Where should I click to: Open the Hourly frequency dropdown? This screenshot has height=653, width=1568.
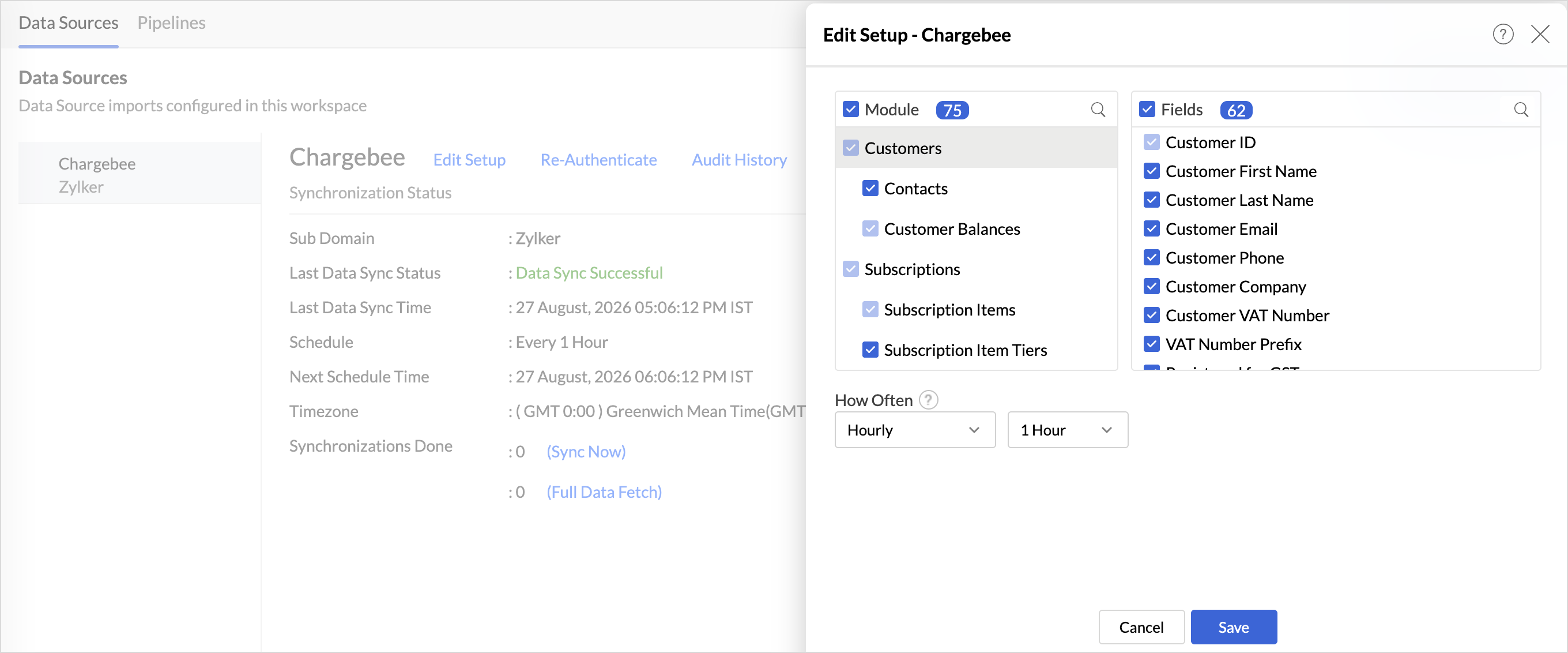[914, 430]
